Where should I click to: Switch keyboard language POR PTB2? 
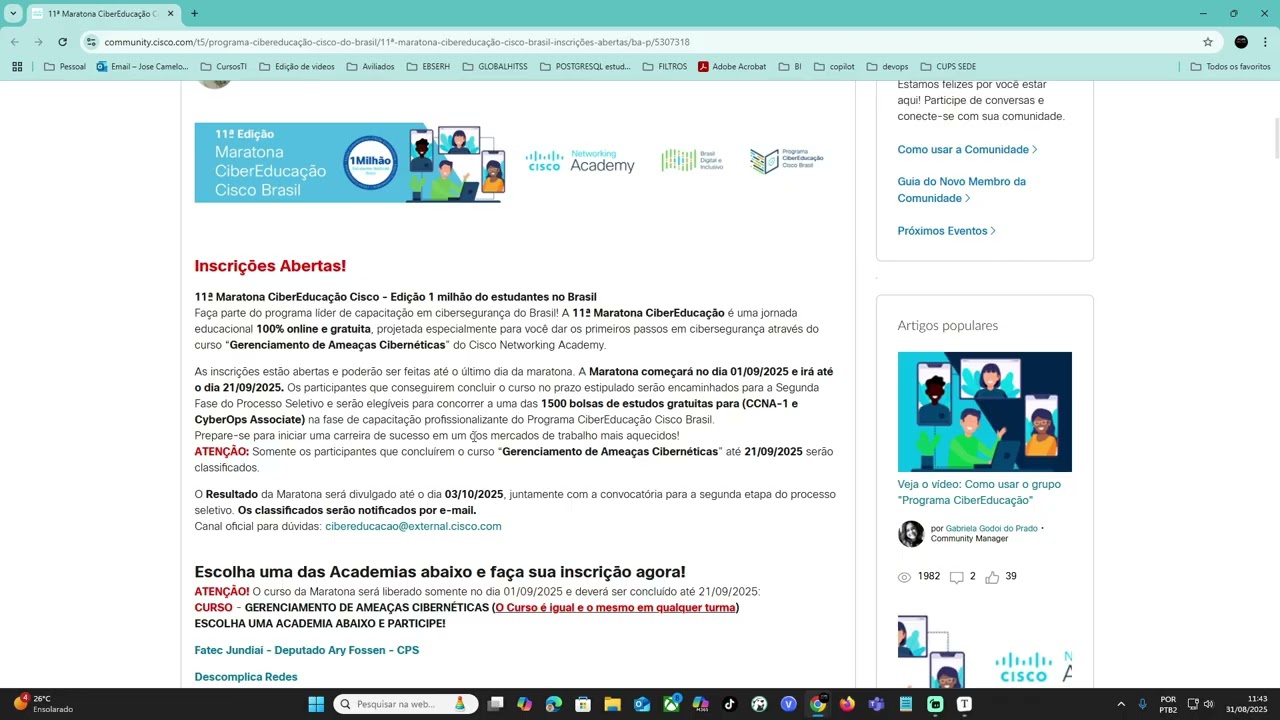point(1168,704)
